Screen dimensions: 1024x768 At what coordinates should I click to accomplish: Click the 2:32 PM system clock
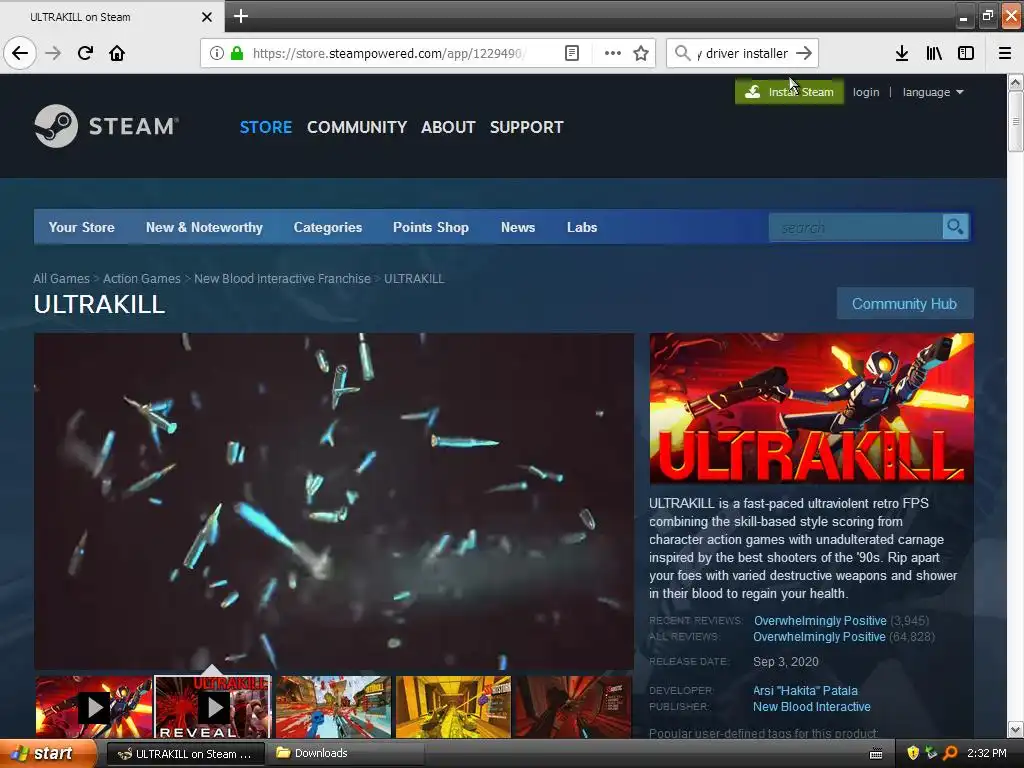[987, 753]
